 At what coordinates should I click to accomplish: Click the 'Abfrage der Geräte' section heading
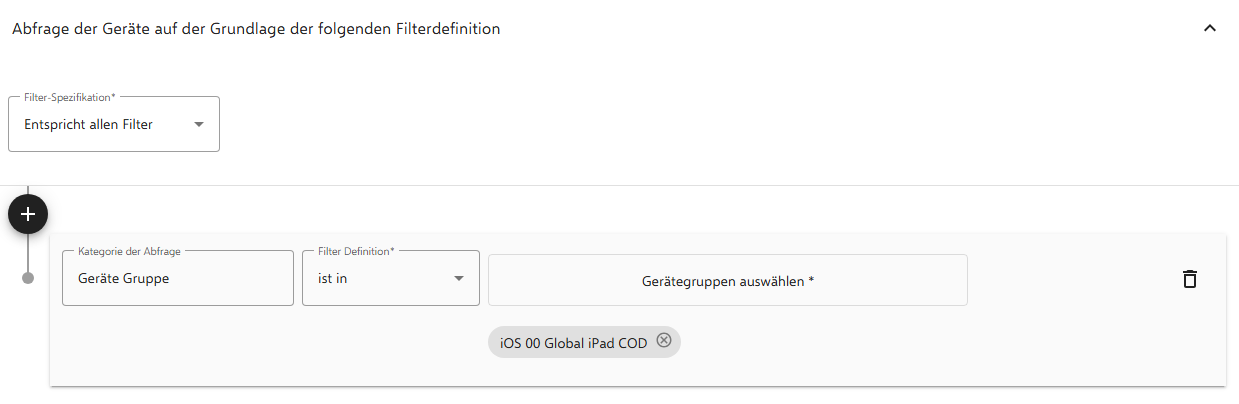pos(256,29)
